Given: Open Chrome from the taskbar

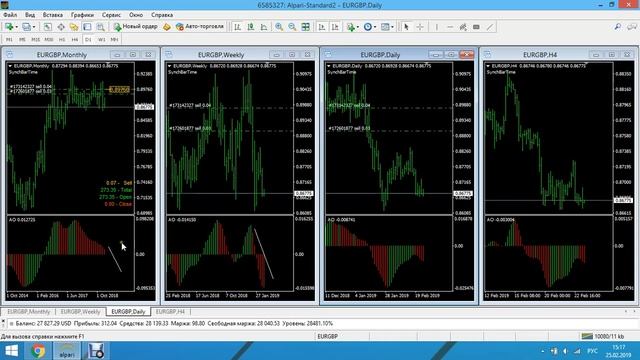Looking at the screenshot, I should (x=39, y=351).
